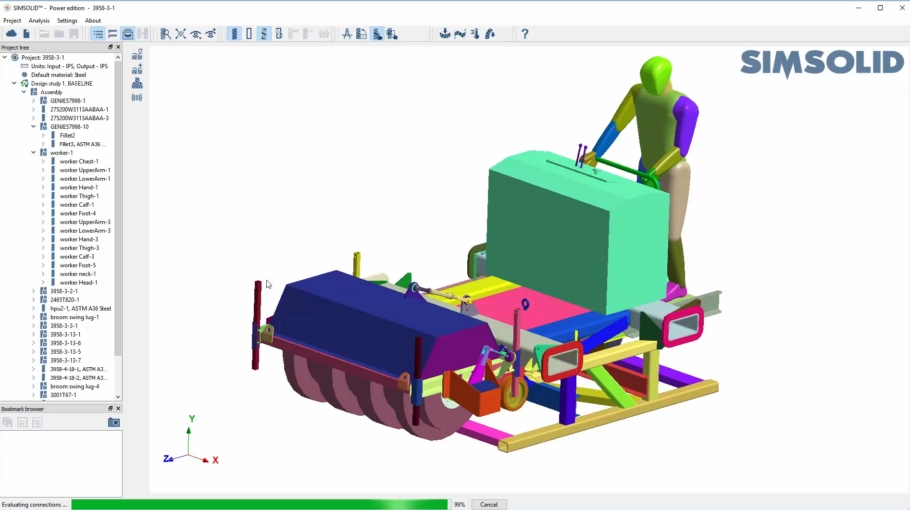Collapse the GENIE57998-10 node

tap(34, 126)
